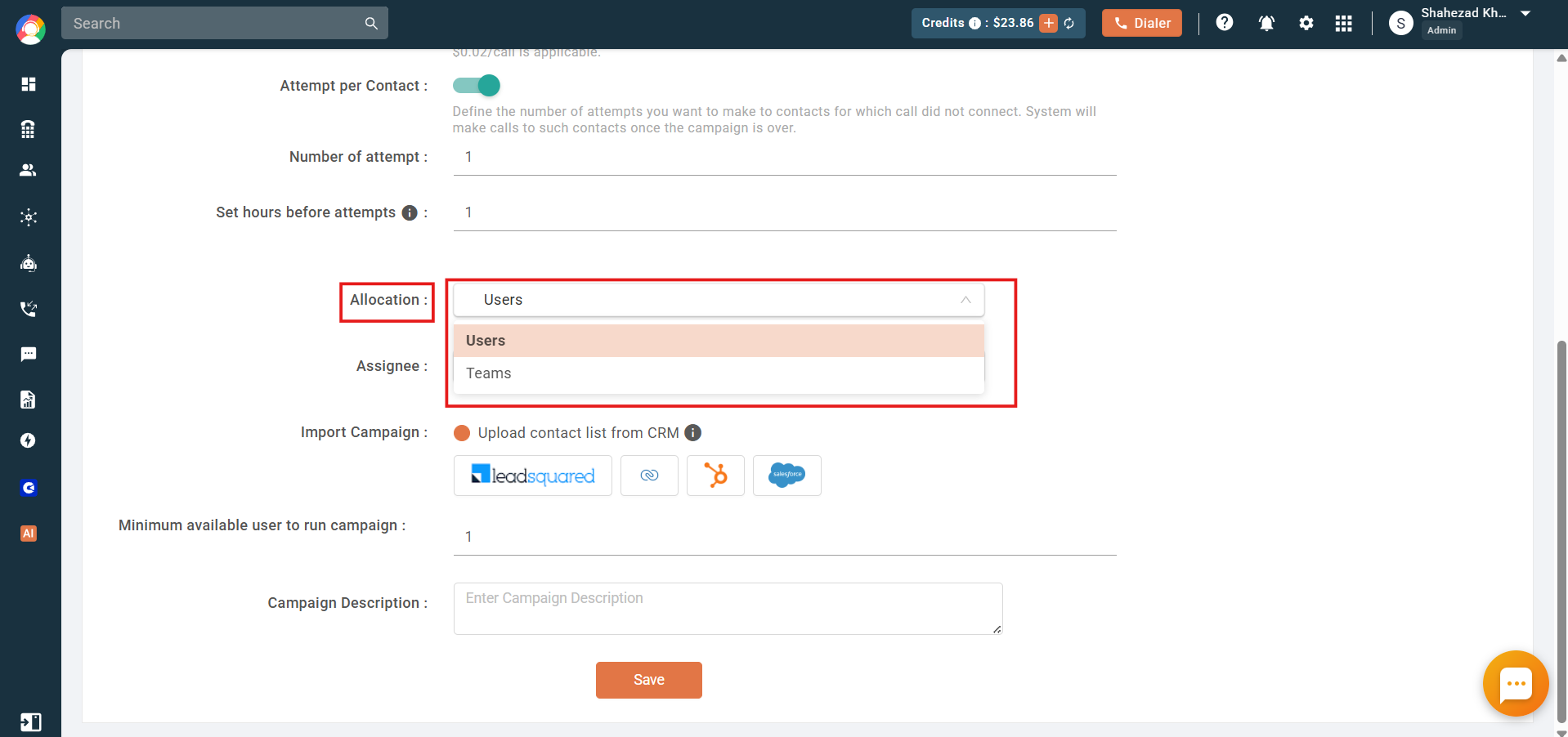Open settings gear icon in header

(x=1306, y=23)
